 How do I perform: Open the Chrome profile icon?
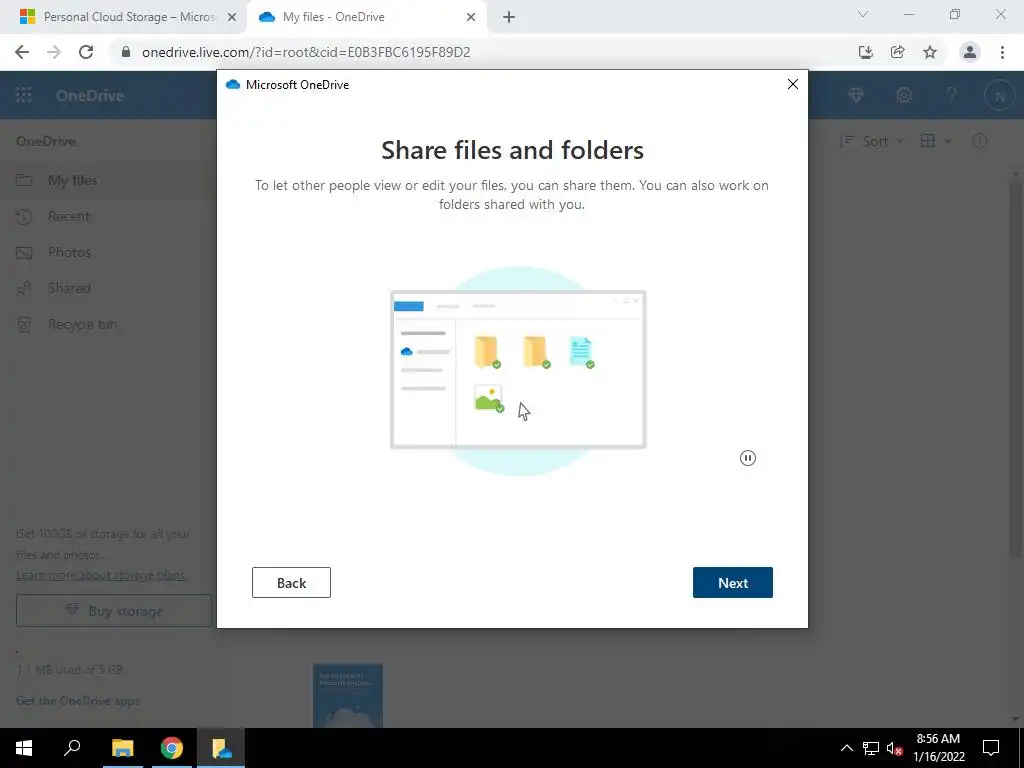click(x=970, y=52)
